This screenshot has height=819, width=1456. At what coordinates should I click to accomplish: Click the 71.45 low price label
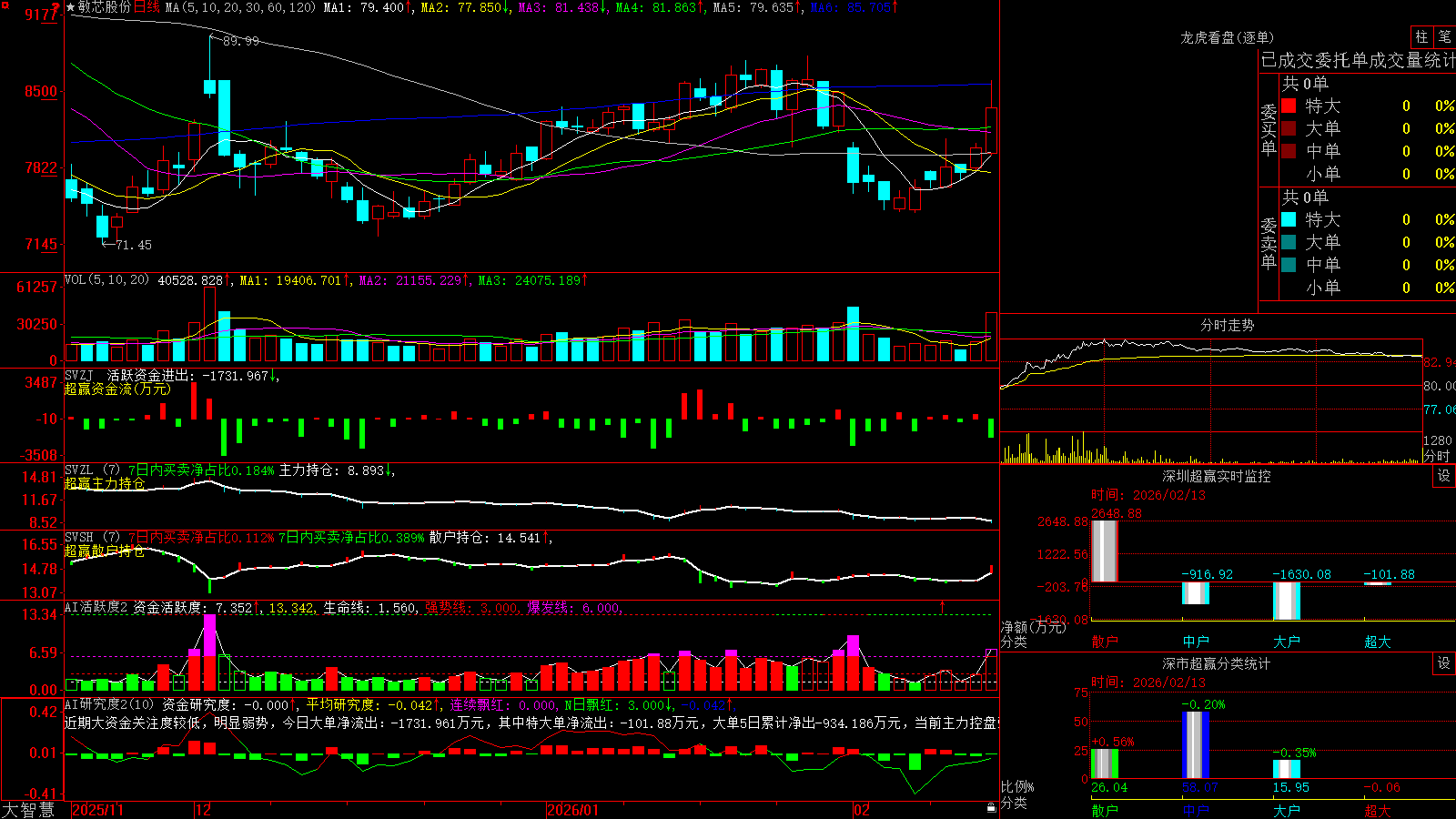134,245
